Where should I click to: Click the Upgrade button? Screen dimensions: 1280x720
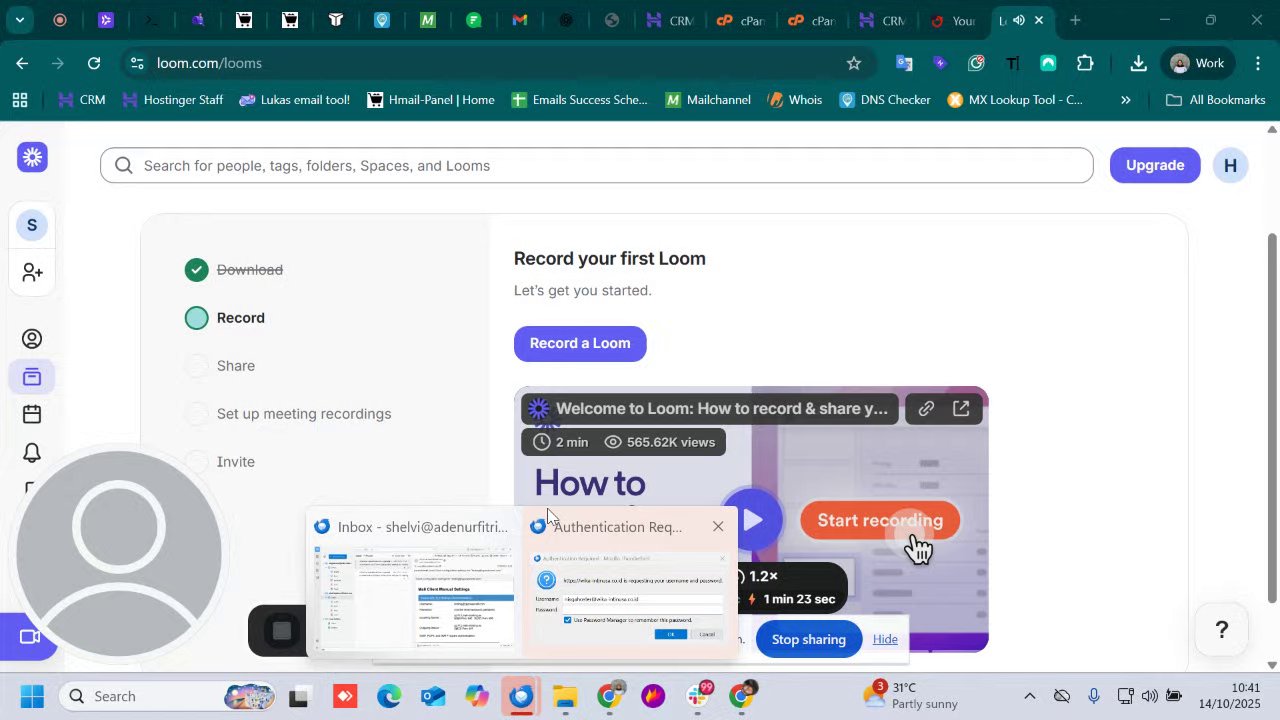point(1155,165)
